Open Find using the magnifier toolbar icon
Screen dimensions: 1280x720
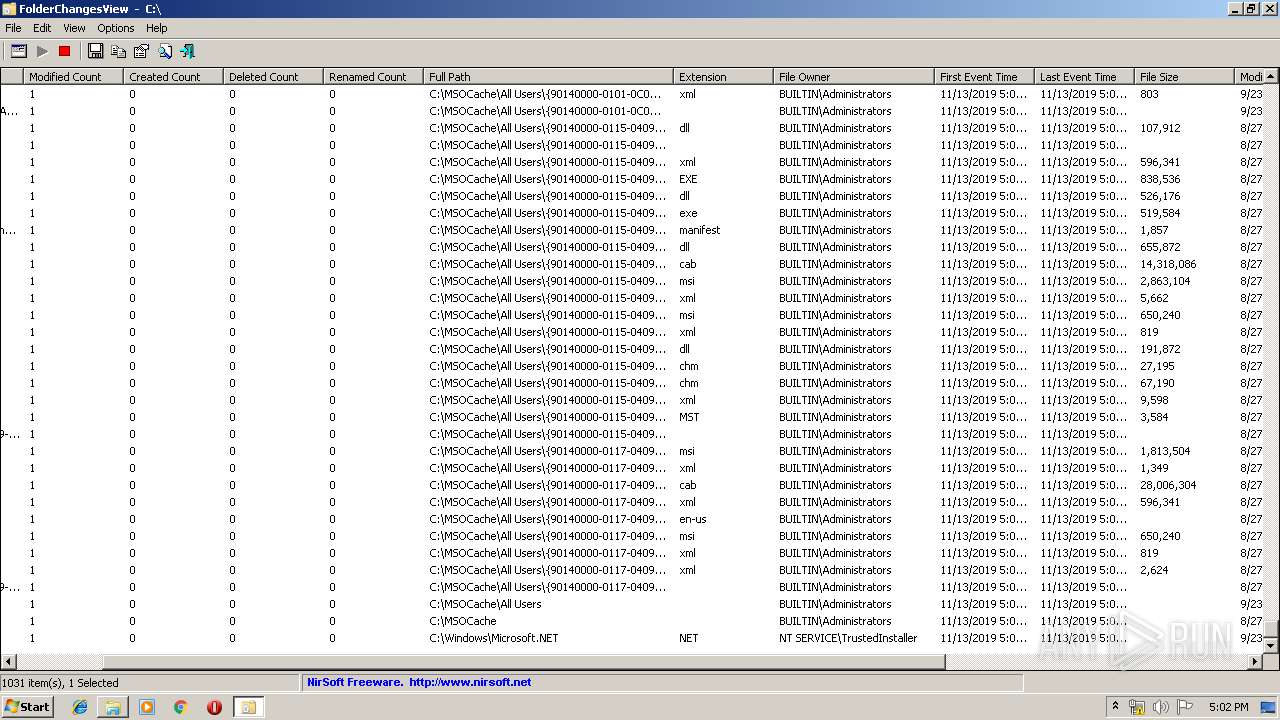164,51
